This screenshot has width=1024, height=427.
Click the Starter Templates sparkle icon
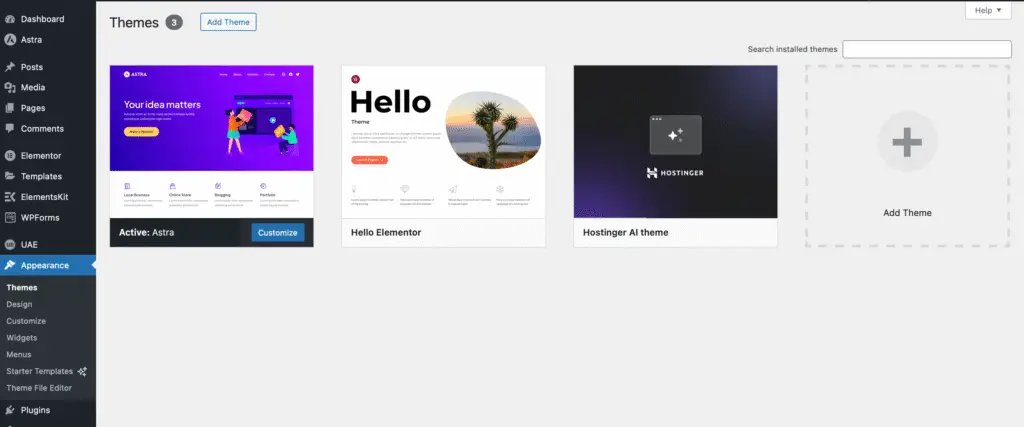(82, 371)
